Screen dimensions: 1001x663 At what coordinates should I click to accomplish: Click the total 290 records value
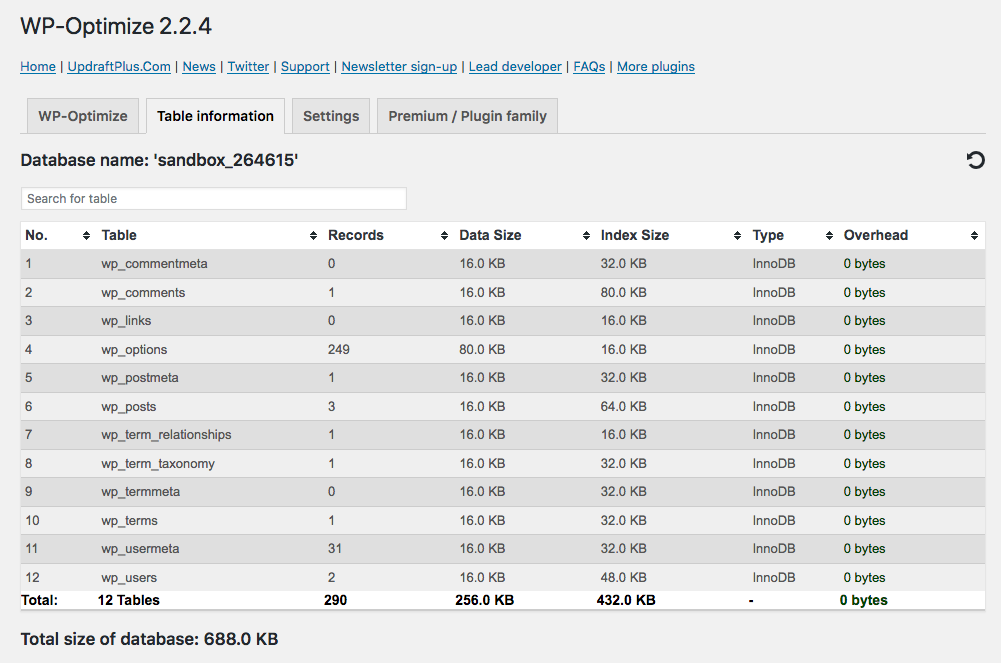(x=335, y=600)
